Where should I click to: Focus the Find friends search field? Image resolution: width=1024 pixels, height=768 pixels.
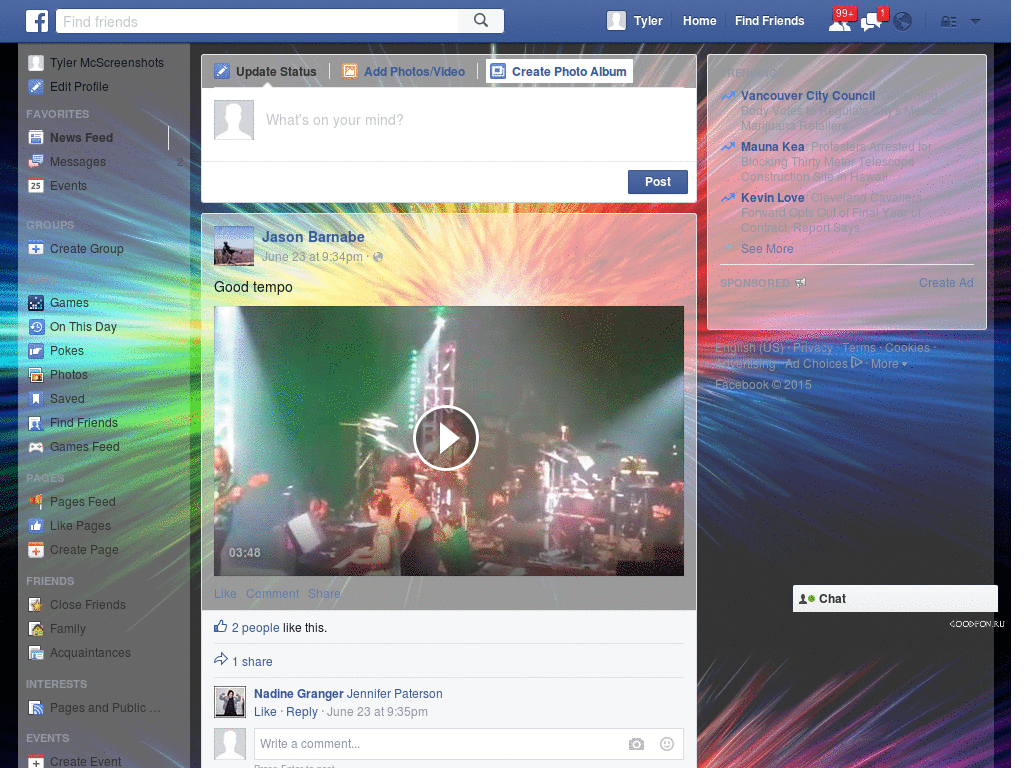click(258, 22)
